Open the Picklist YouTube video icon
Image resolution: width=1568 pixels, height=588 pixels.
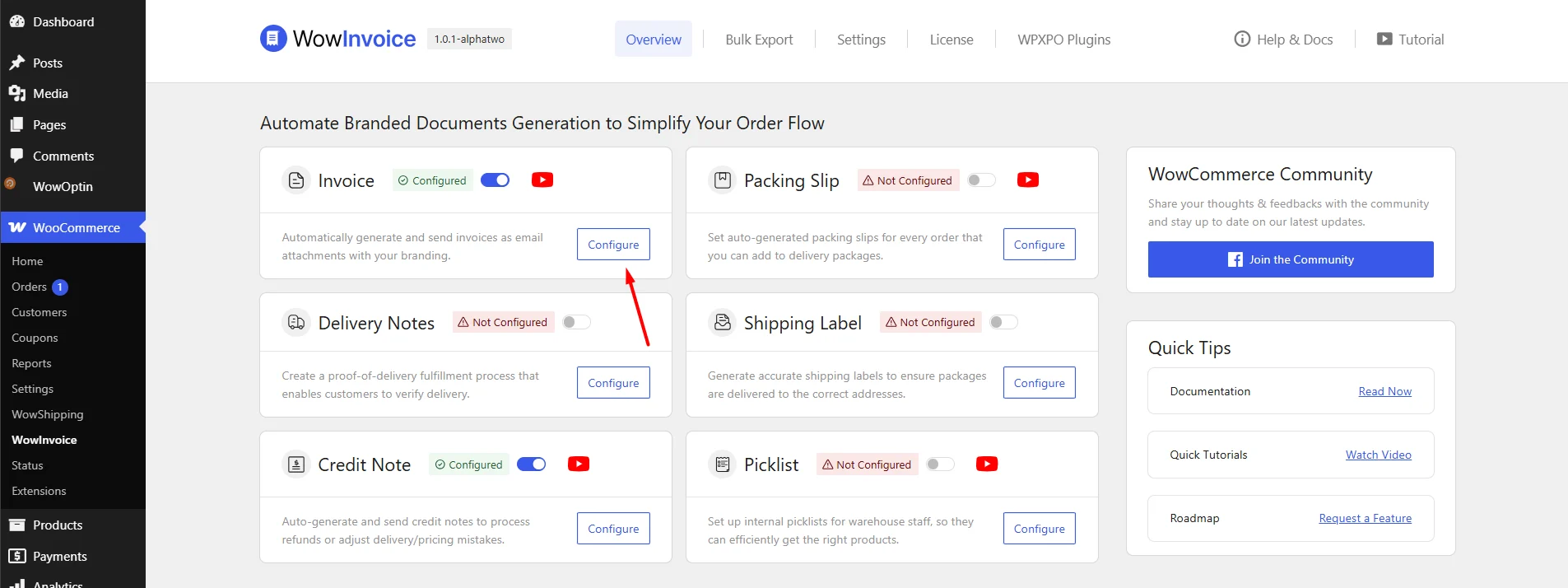(987, 464)
